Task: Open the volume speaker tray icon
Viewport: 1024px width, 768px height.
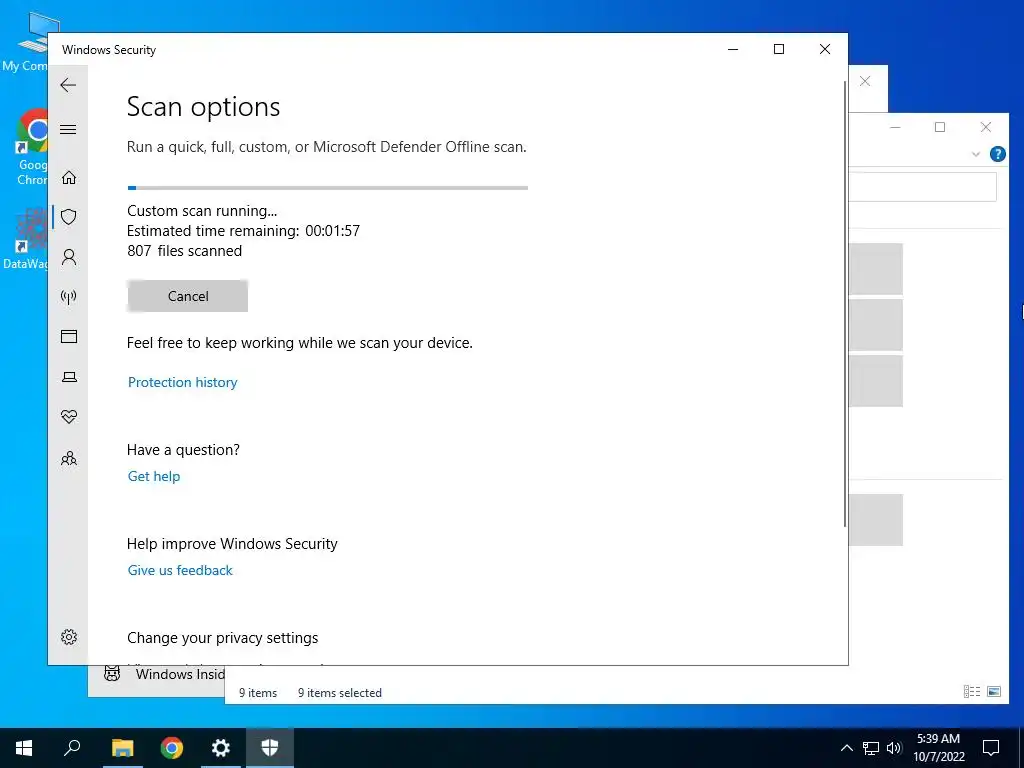Action: [x=894, y=748]
